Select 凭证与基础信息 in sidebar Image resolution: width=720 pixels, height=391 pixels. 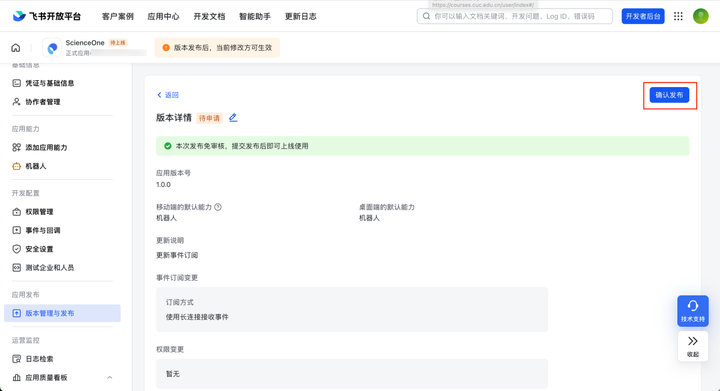(x=50, y=83)
